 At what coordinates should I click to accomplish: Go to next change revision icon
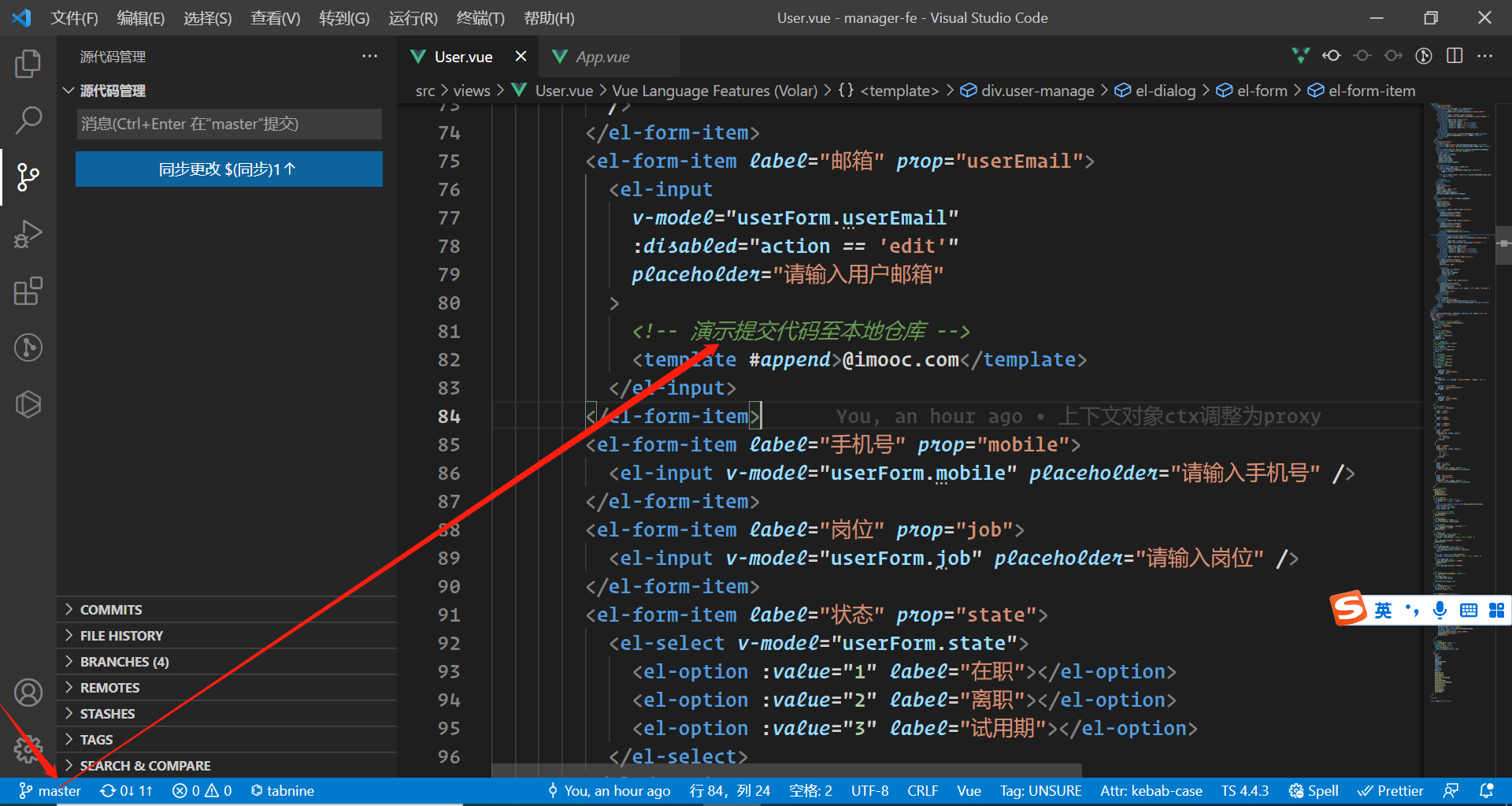(x=1393, y=56)
